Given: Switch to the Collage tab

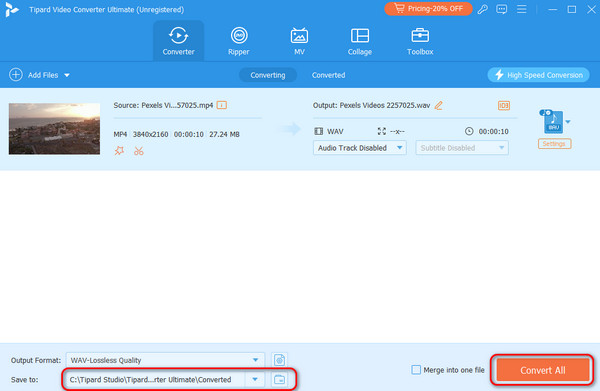Looking at the screenshot, I should [x=360, y=41].
